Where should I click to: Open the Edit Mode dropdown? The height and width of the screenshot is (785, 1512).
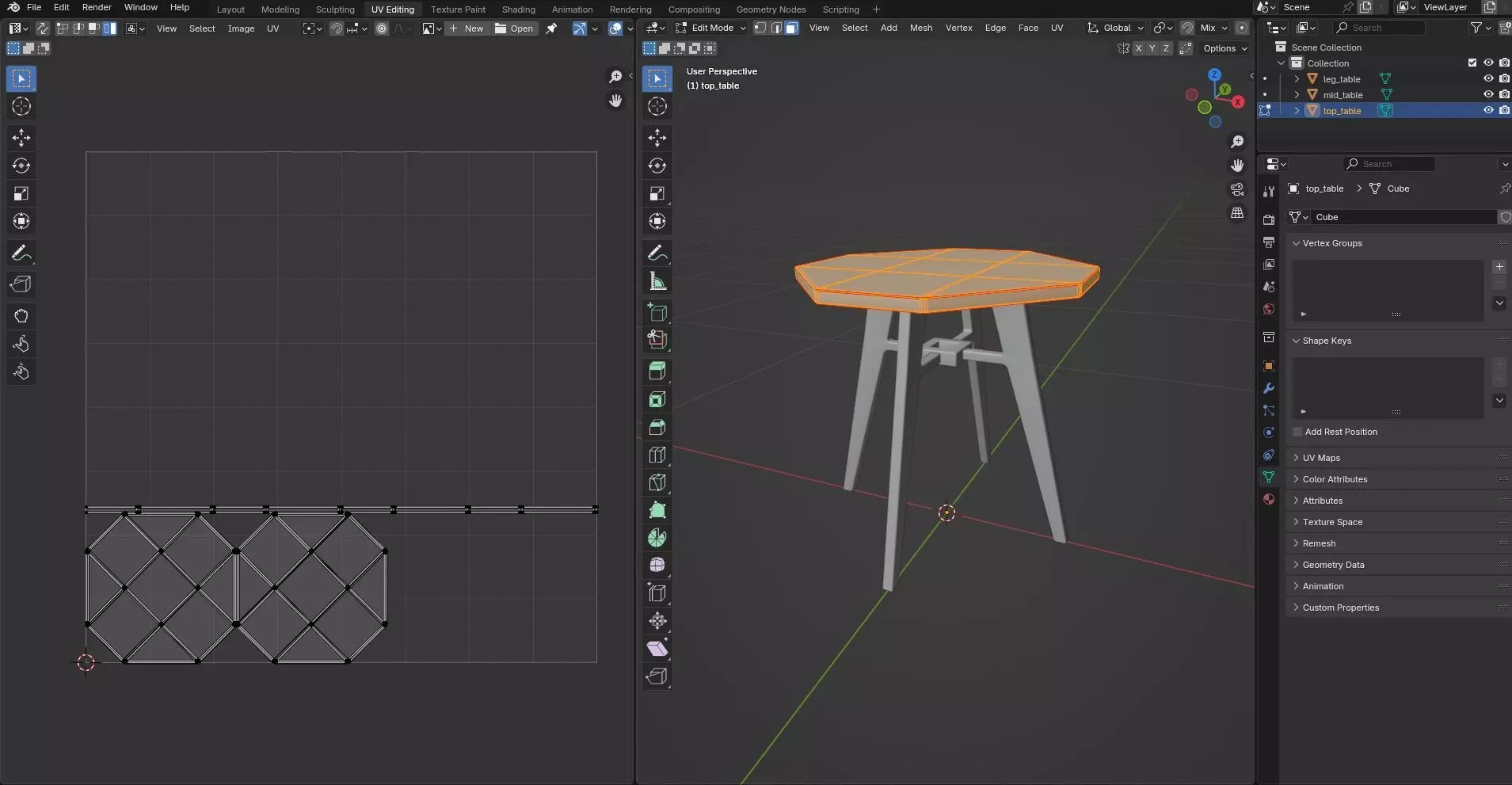point(710,28)
